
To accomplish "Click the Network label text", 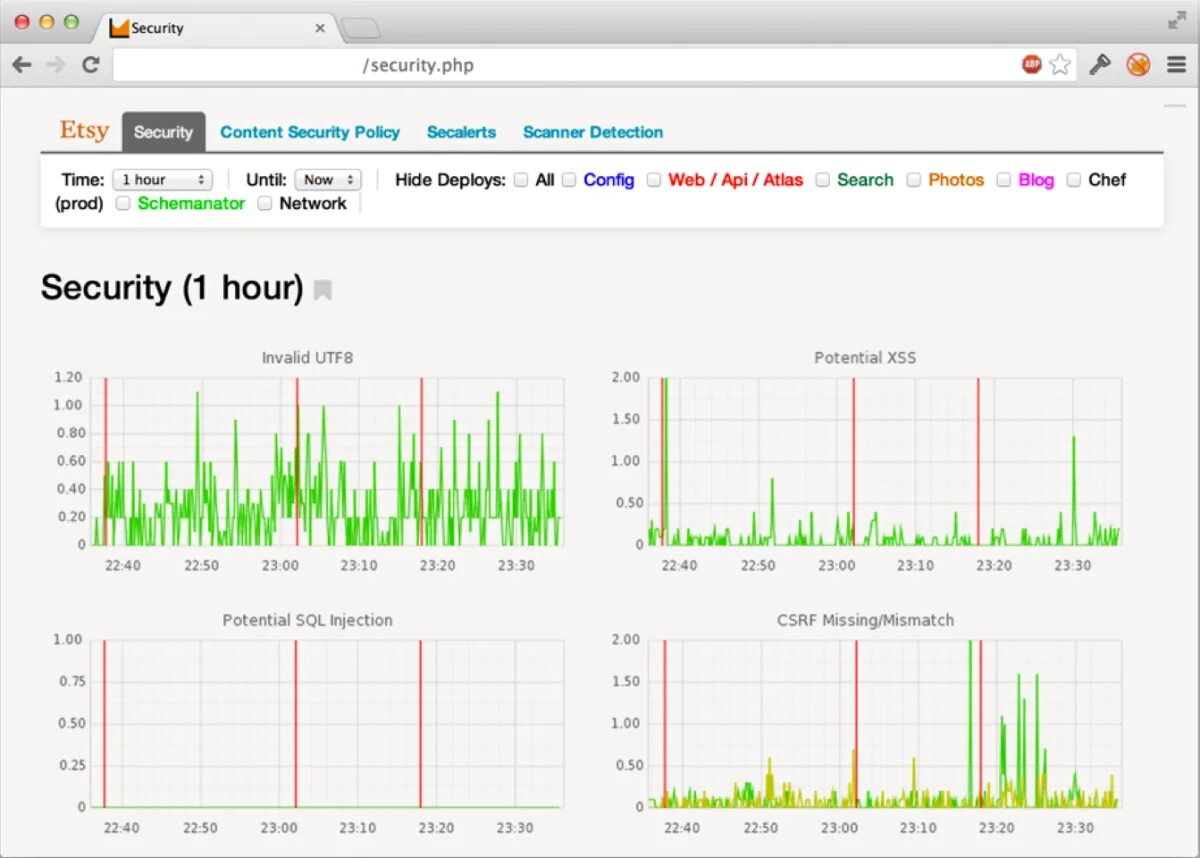I will coord(313,203).
